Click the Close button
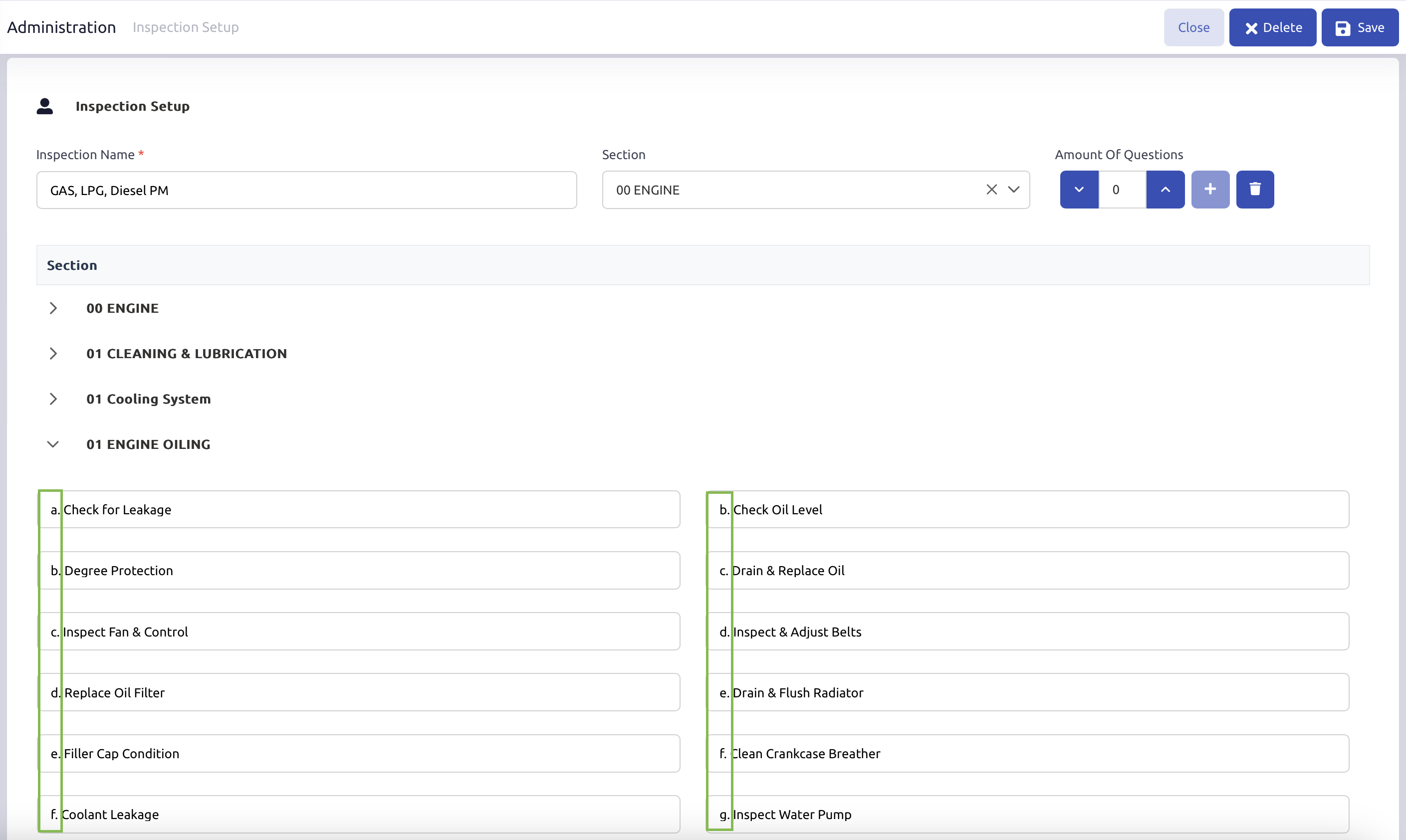 [x=1193, y=28]
